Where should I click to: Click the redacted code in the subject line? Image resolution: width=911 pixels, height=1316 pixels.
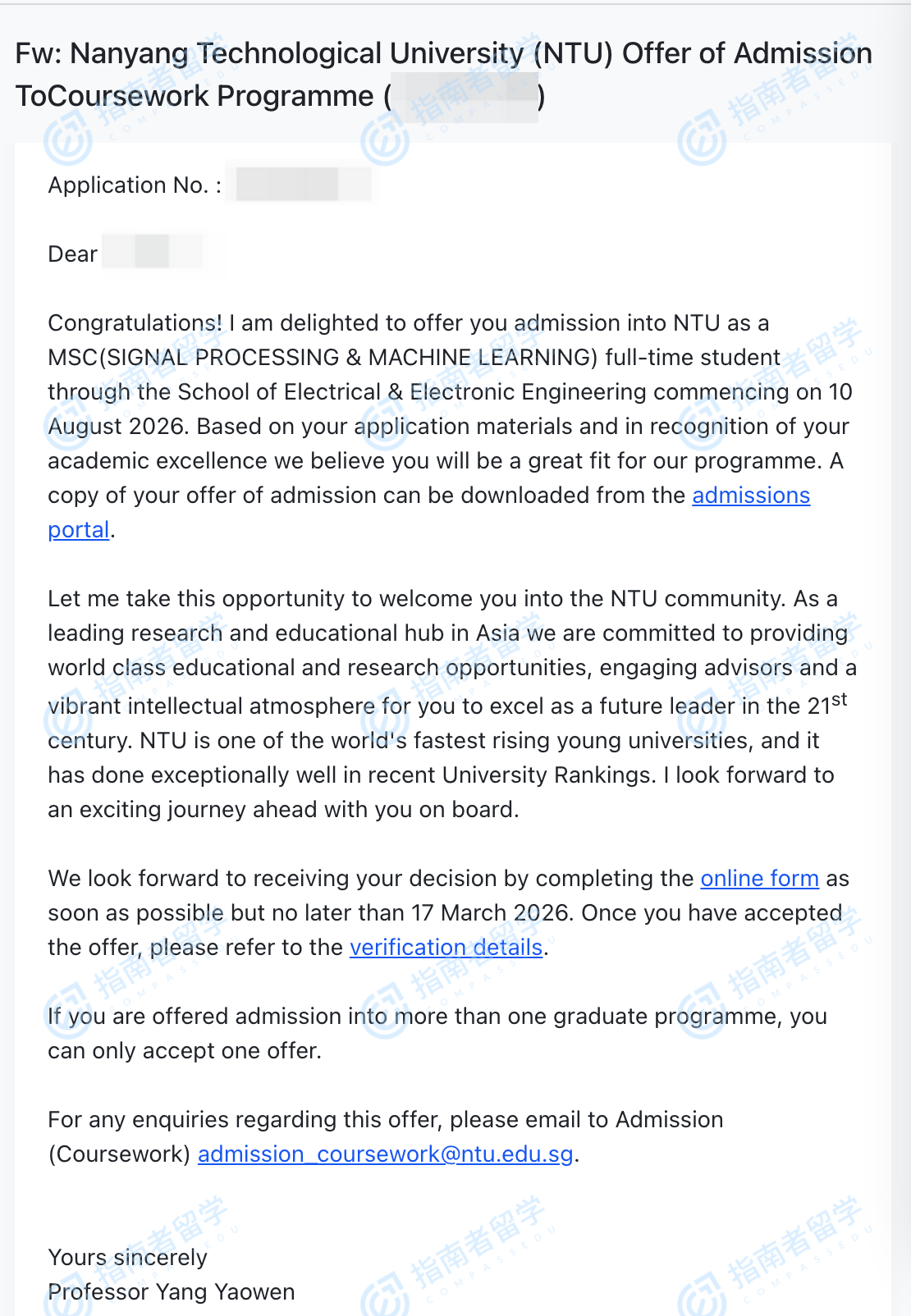pos(465,98)
